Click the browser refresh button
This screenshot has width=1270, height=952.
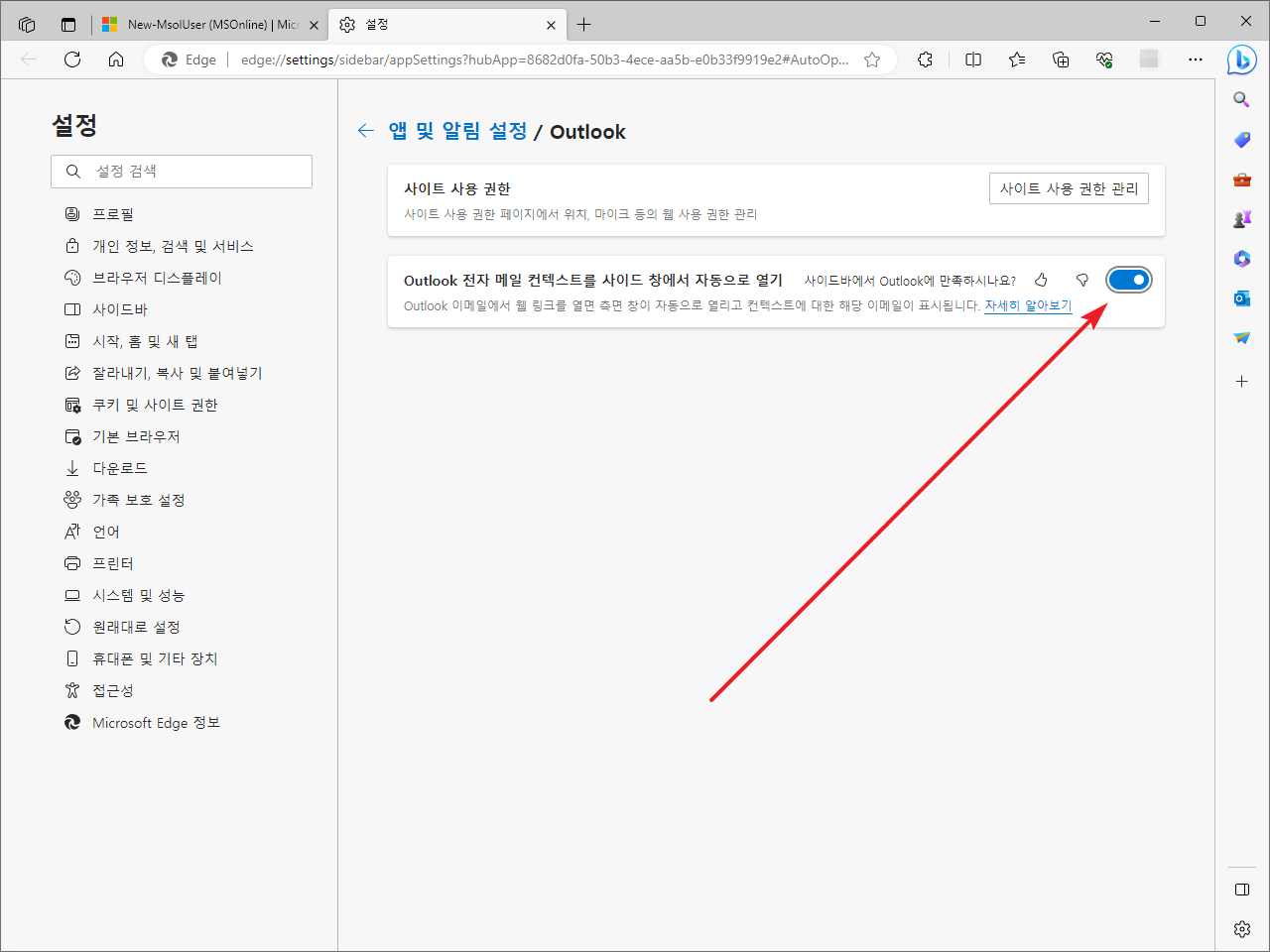click(72, 59)
